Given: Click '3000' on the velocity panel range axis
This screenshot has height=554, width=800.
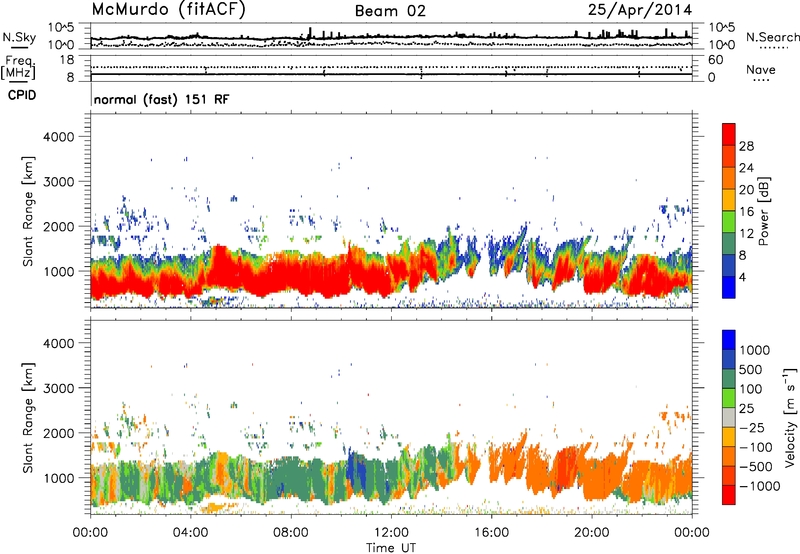Looking at the screenshot, I should (58, 388).
